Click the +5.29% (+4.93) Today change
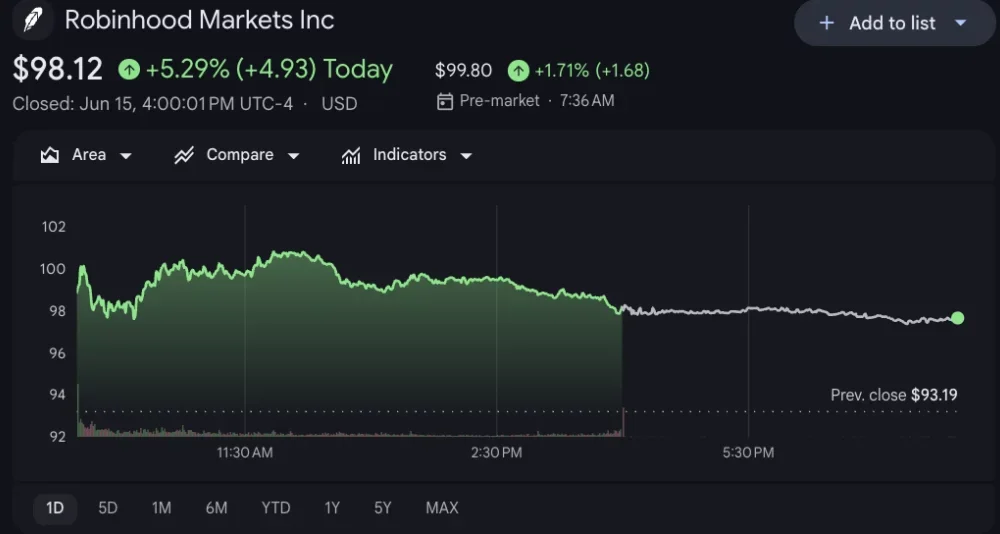This screenshot has width=1000, height=534. (269, 69)
